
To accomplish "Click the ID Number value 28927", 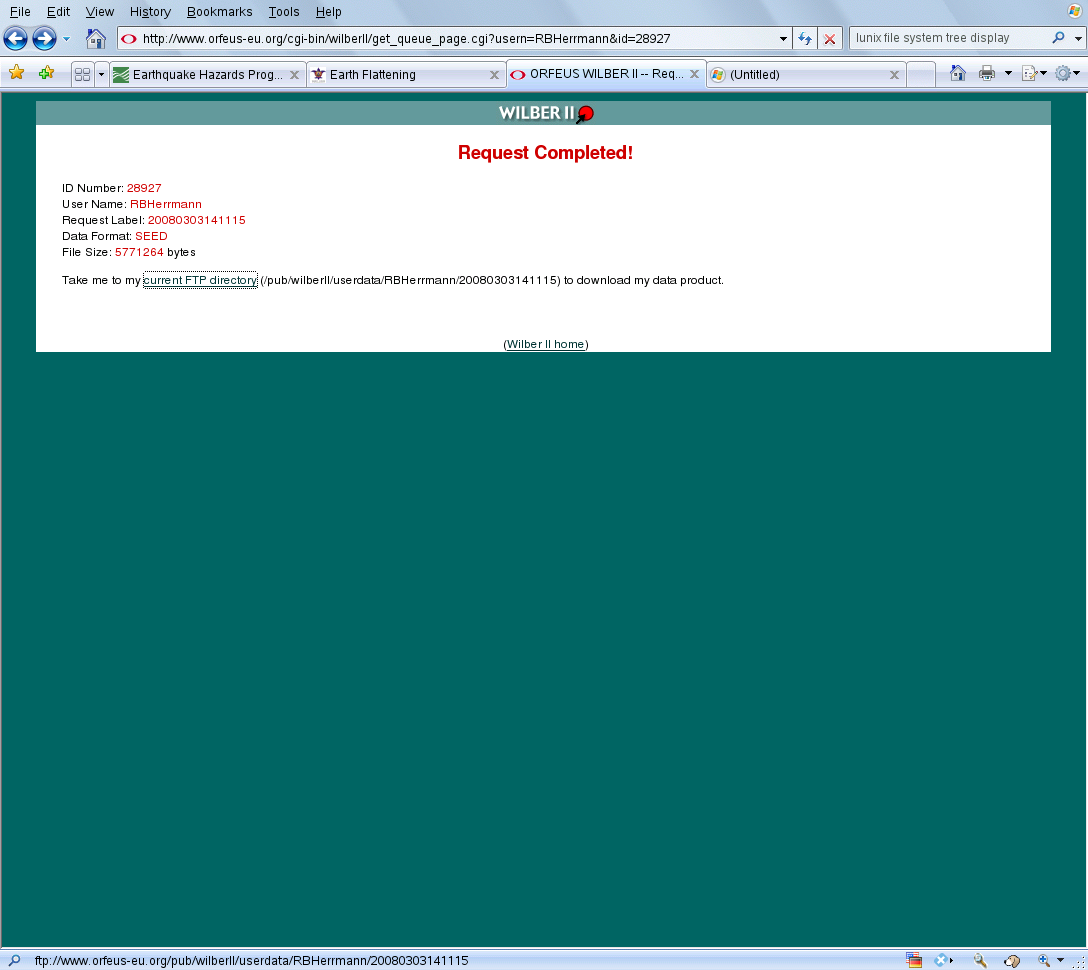I will 144,188.
